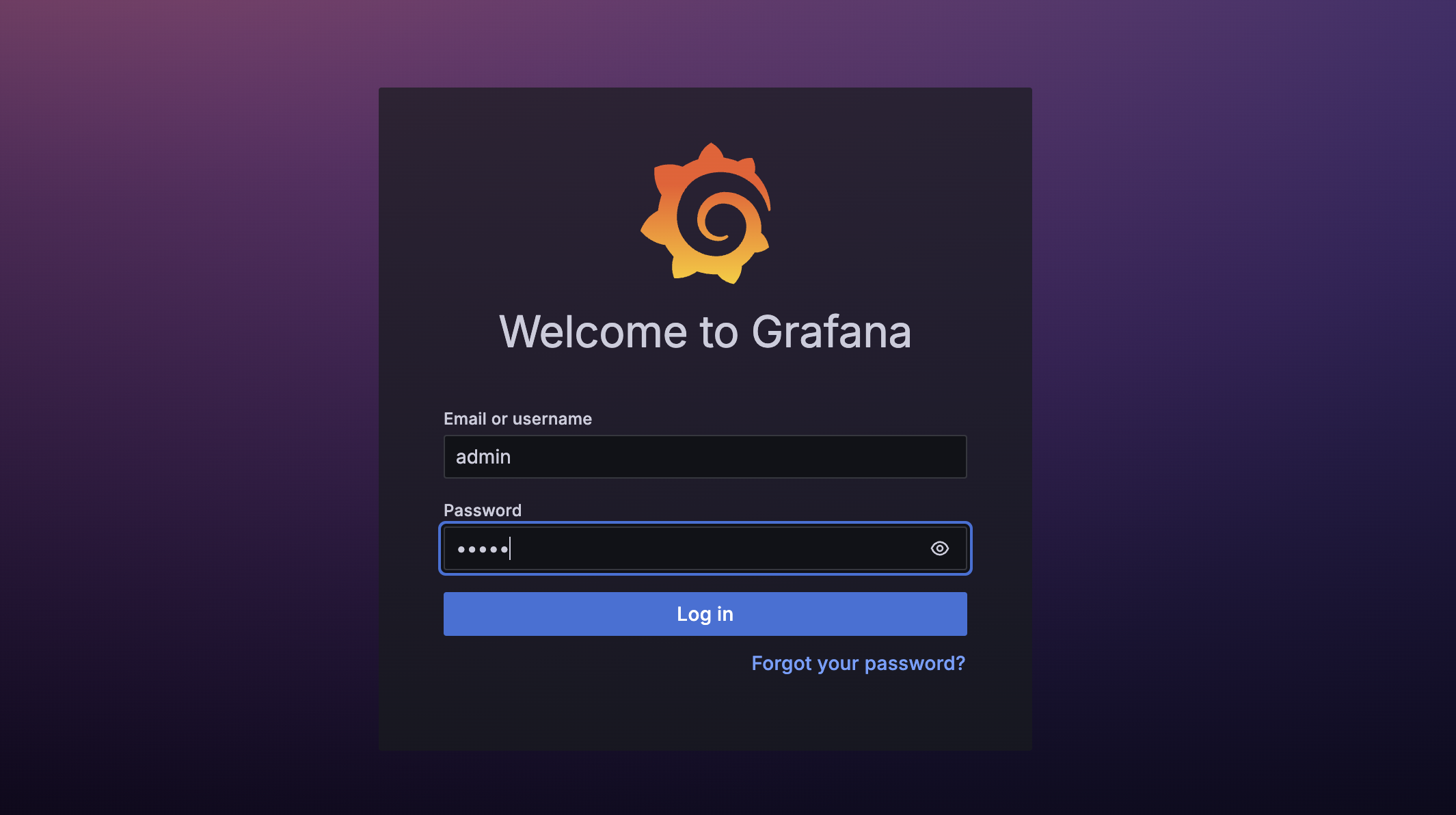Click the Log in button

[x=705, y=614]
